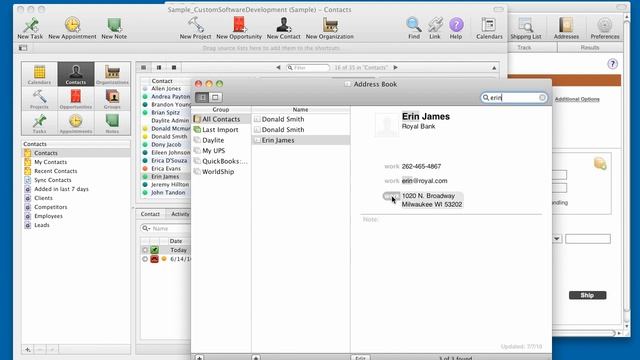The height and width of the screenshot is (360, 640).
Task: Select My UPS group
Action: click(x=221, y=151)
